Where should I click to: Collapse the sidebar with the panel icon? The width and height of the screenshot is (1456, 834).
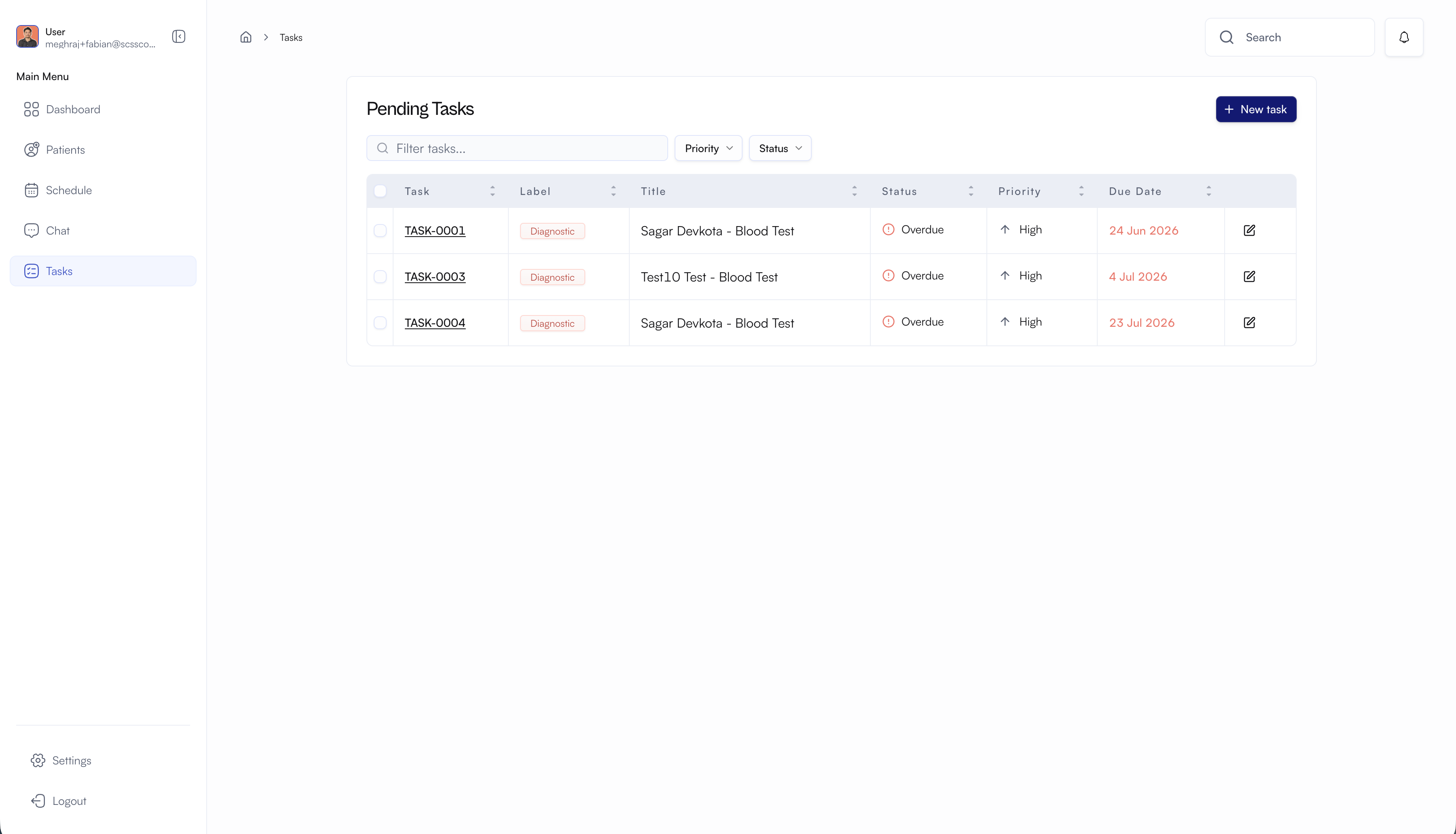coord(179,37)
